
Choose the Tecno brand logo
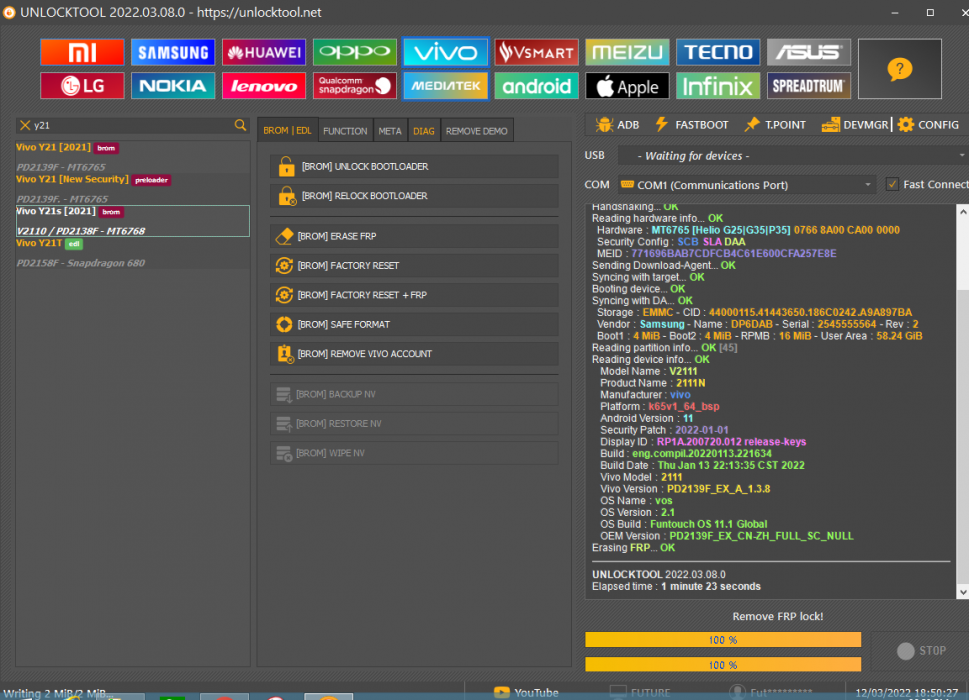coord(717,53)
